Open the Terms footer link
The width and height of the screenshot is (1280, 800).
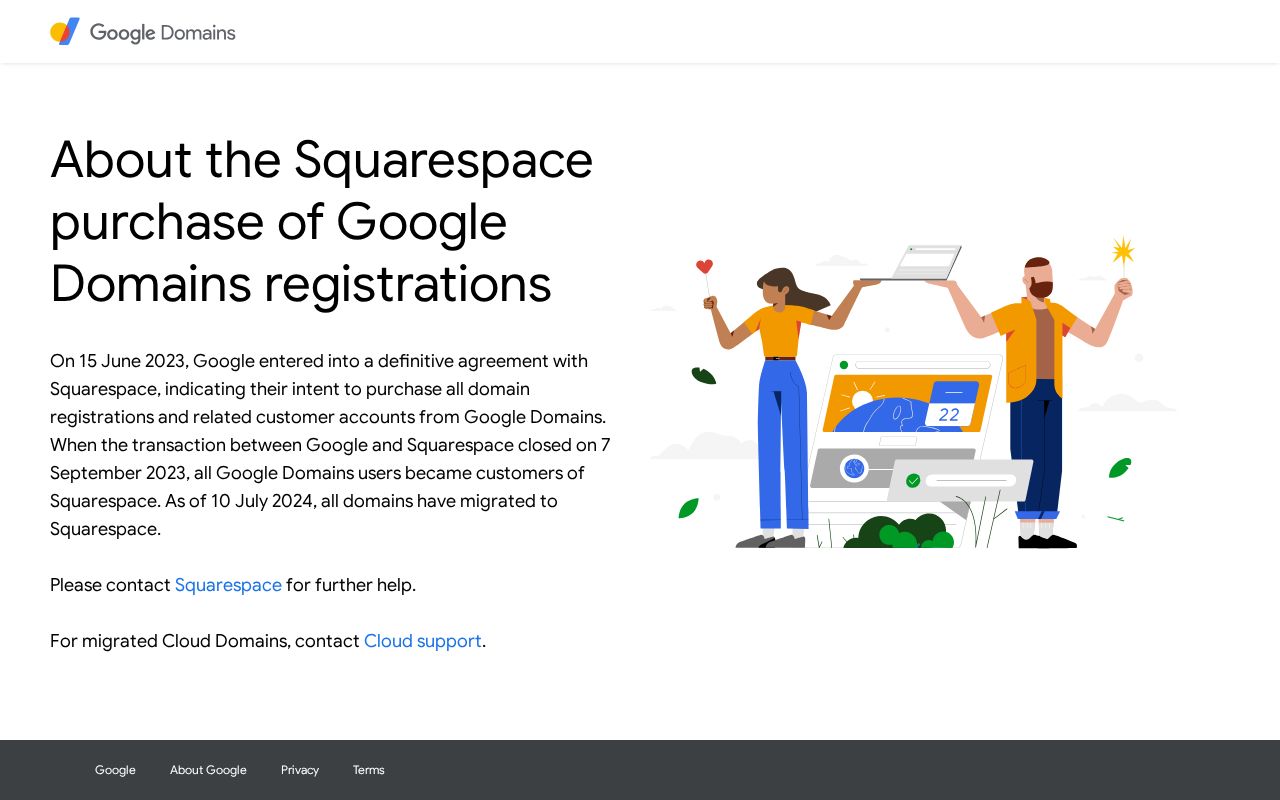tap(368, 770)
